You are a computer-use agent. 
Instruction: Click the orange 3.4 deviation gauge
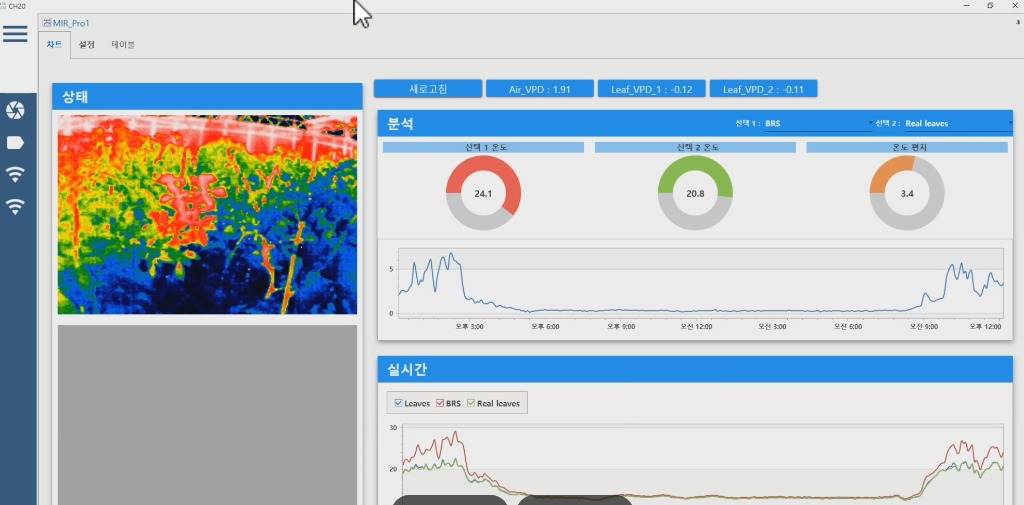906,193
